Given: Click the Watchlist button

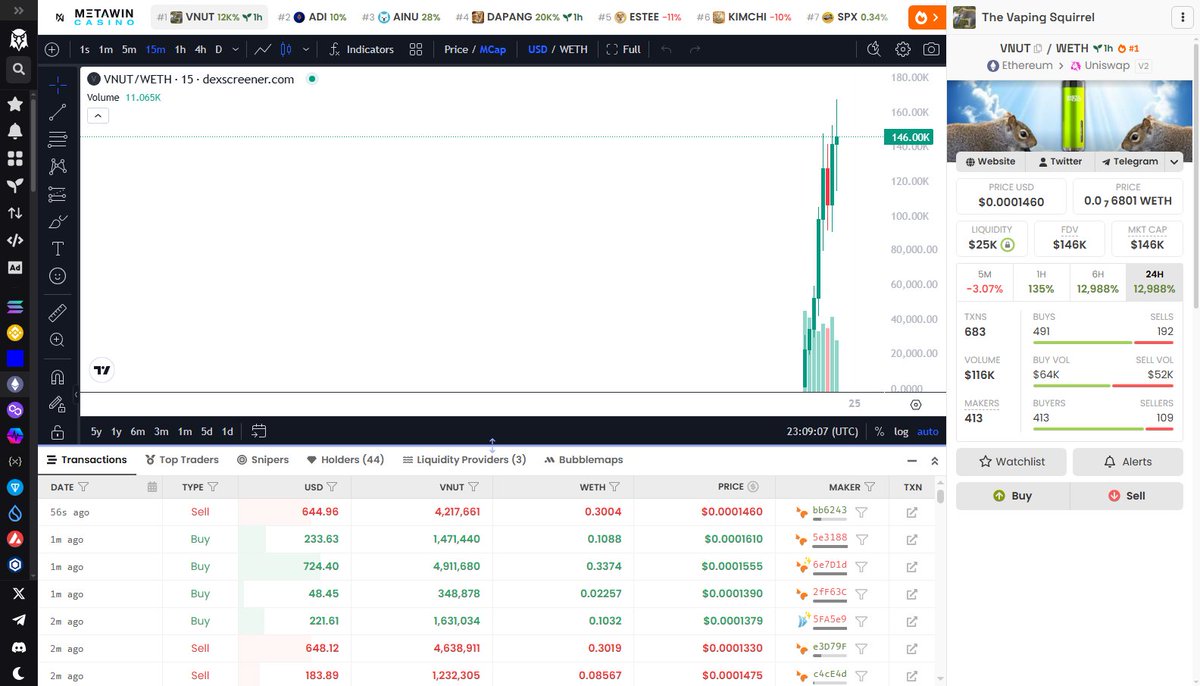Looking at the screenshot, I should [x=1012, y=462].
